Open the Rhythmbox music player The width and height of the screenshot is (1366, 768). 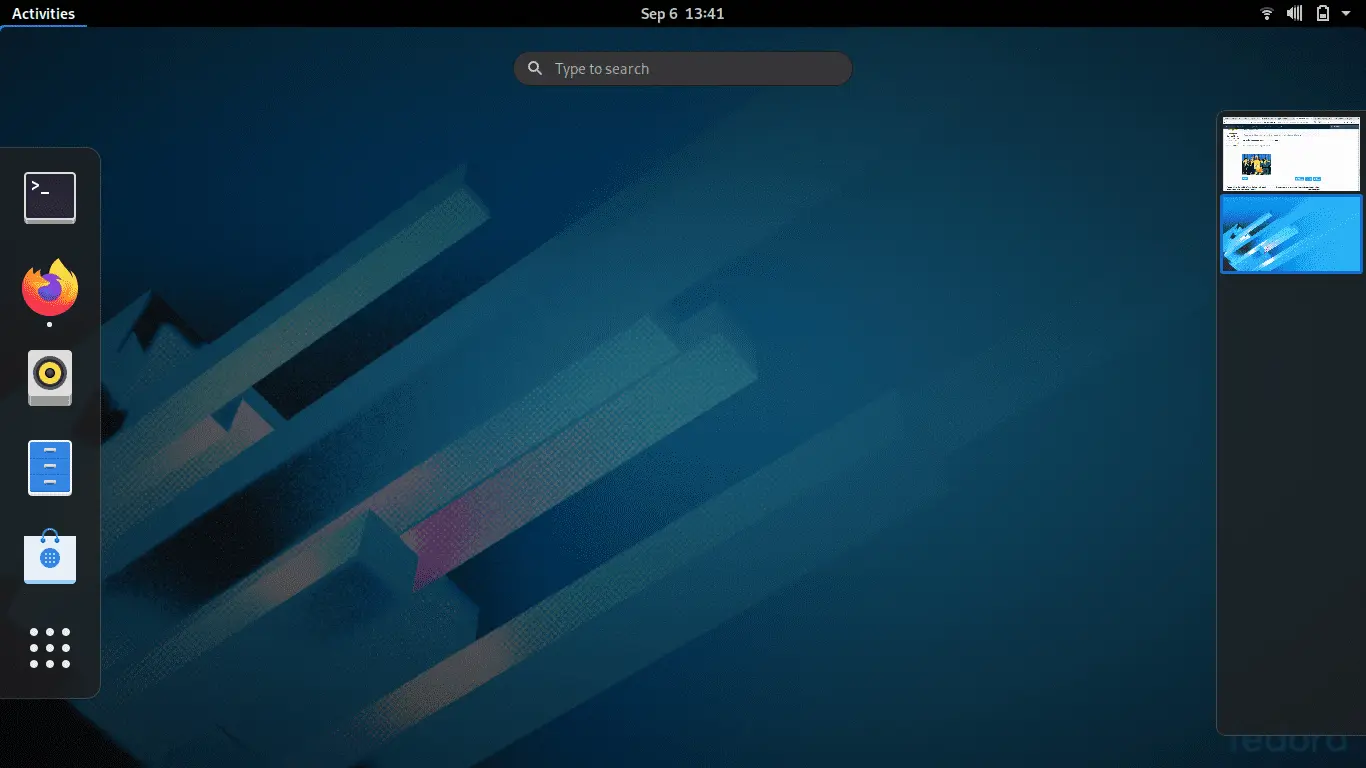(x=49, y=377)
